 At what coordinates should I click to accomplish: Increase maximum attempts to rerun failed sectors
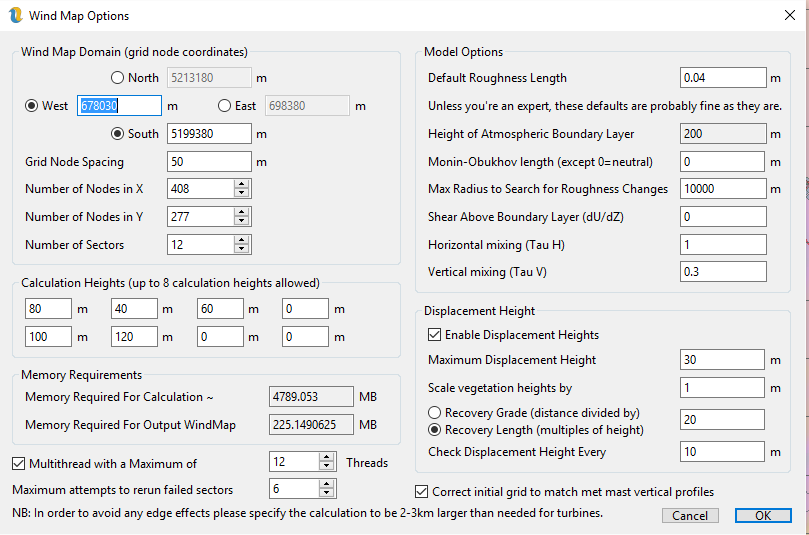pos(327,483)
